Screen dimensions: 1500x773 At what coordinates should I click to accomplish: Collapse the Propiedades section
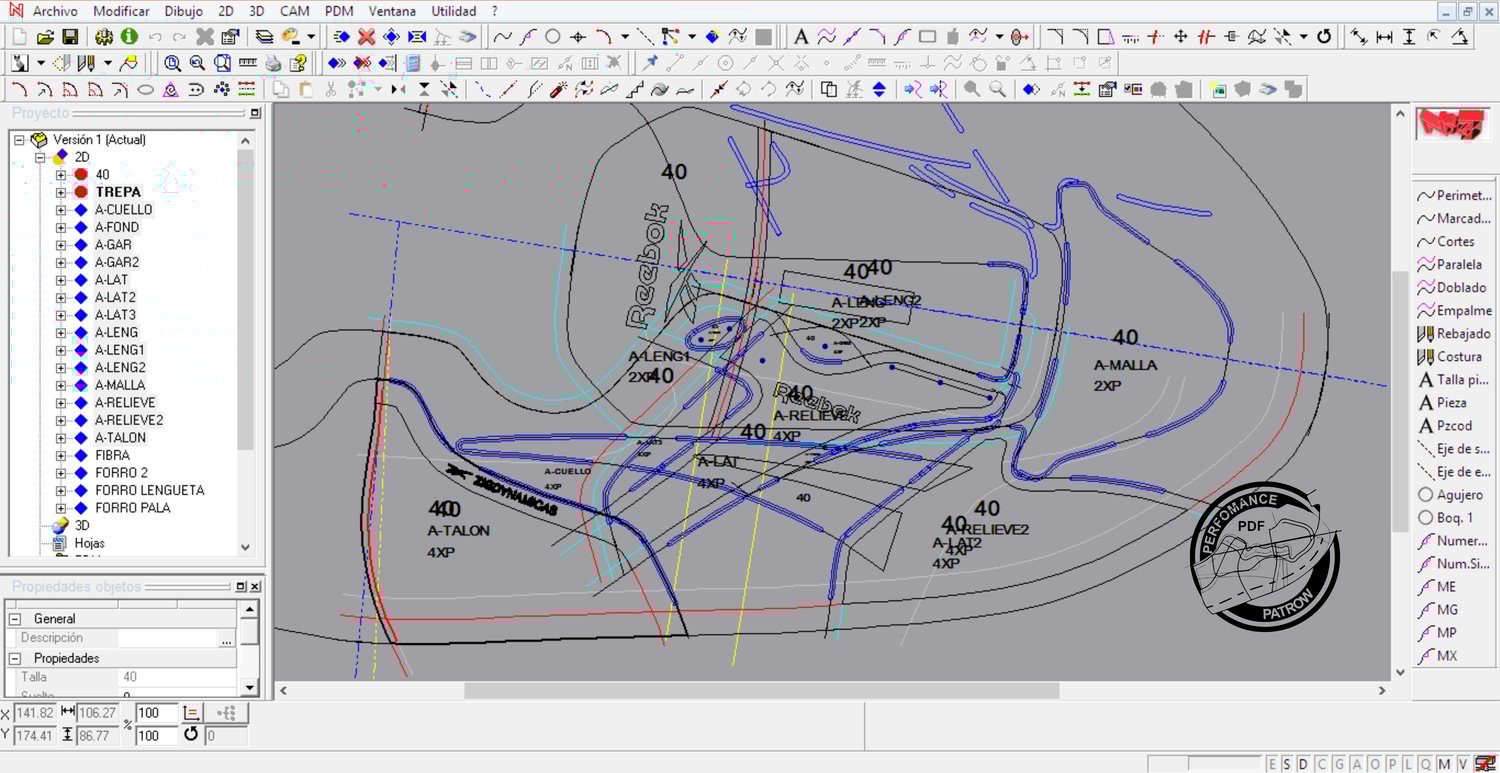click(x=16, y=658)
